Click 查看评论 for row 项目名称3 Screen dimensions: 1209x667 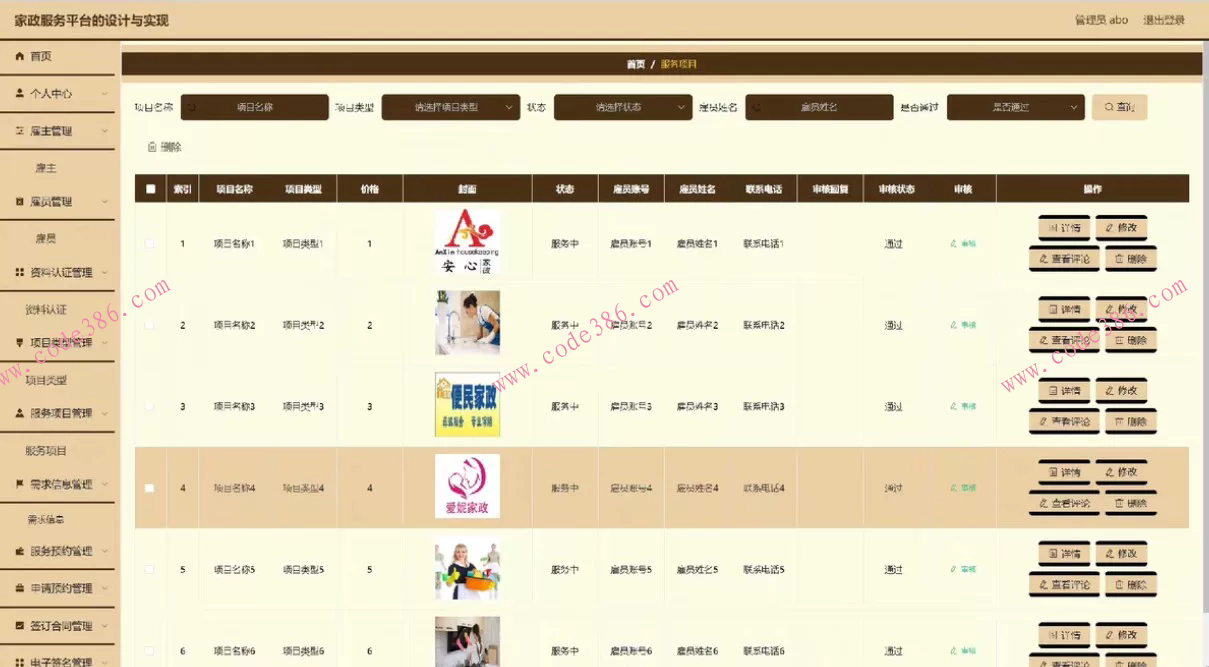pos(1064,421)
